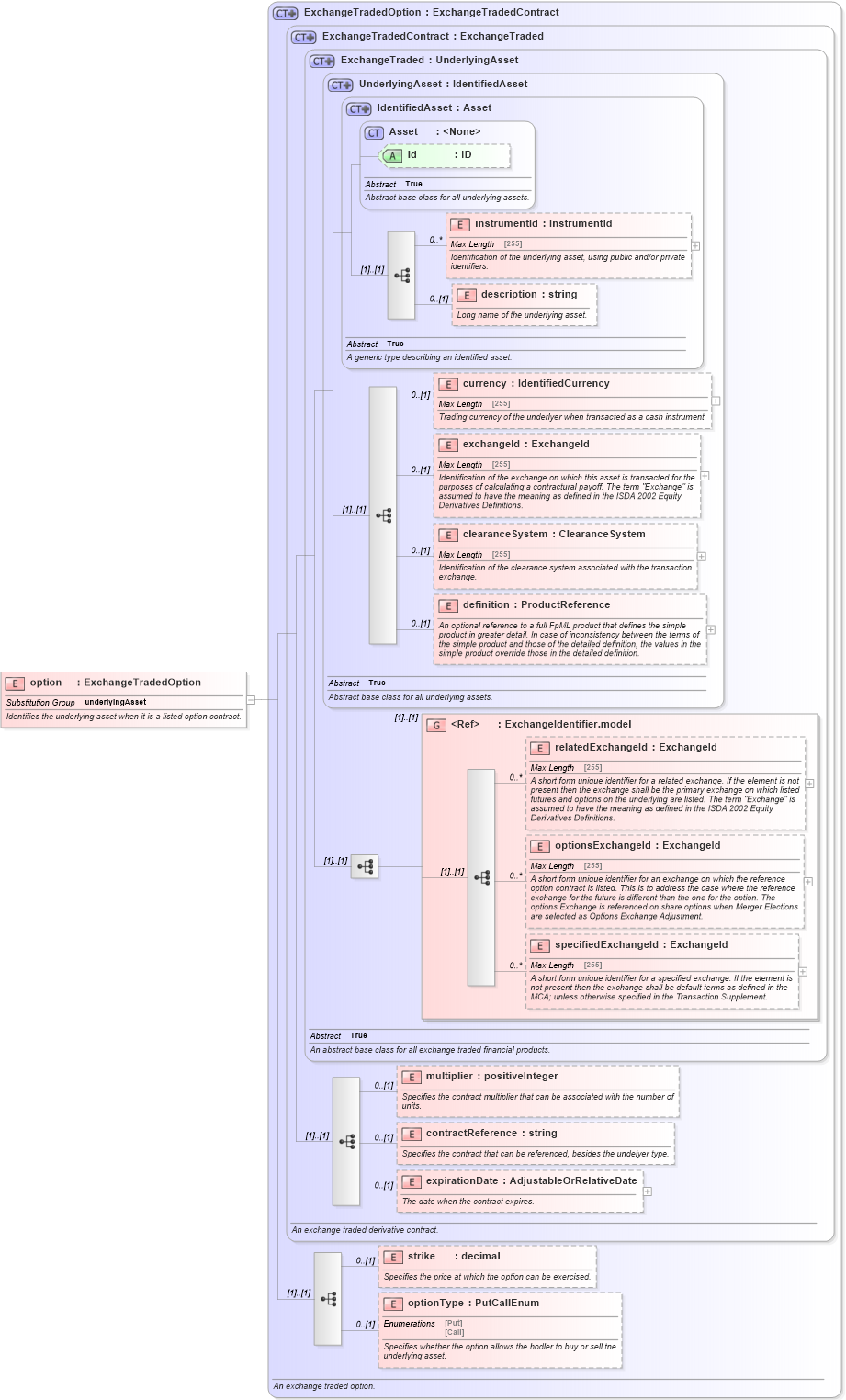Click the CT icon of ExchangeTradedContract
Viewport: 846px width, 1400px height.
coord(304,37)
